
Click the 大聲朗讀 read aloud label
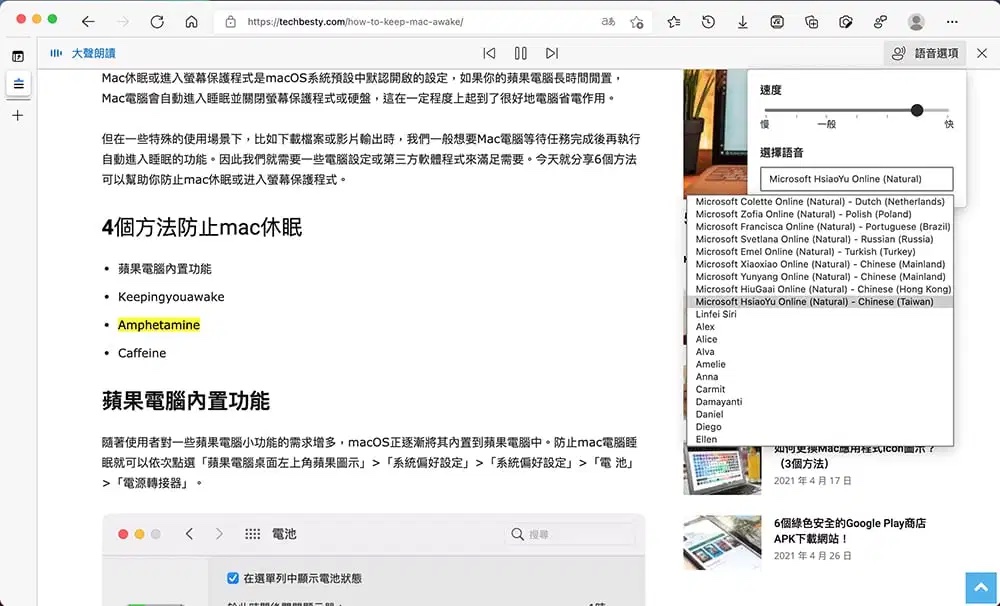pyautogui.click(x=93, y=54)
